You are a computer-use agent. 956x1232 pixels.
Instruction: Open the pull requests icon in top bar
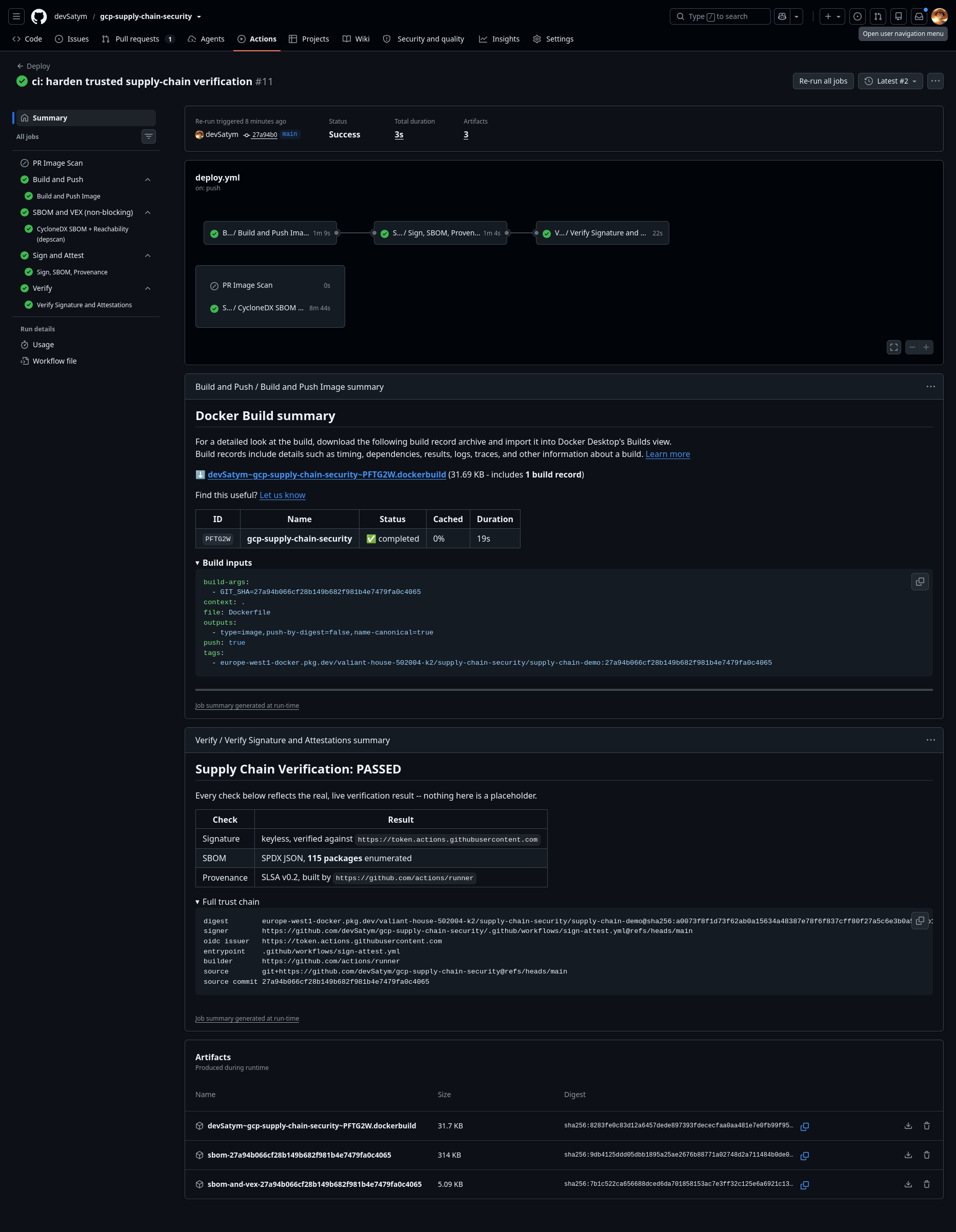point(878,16)
